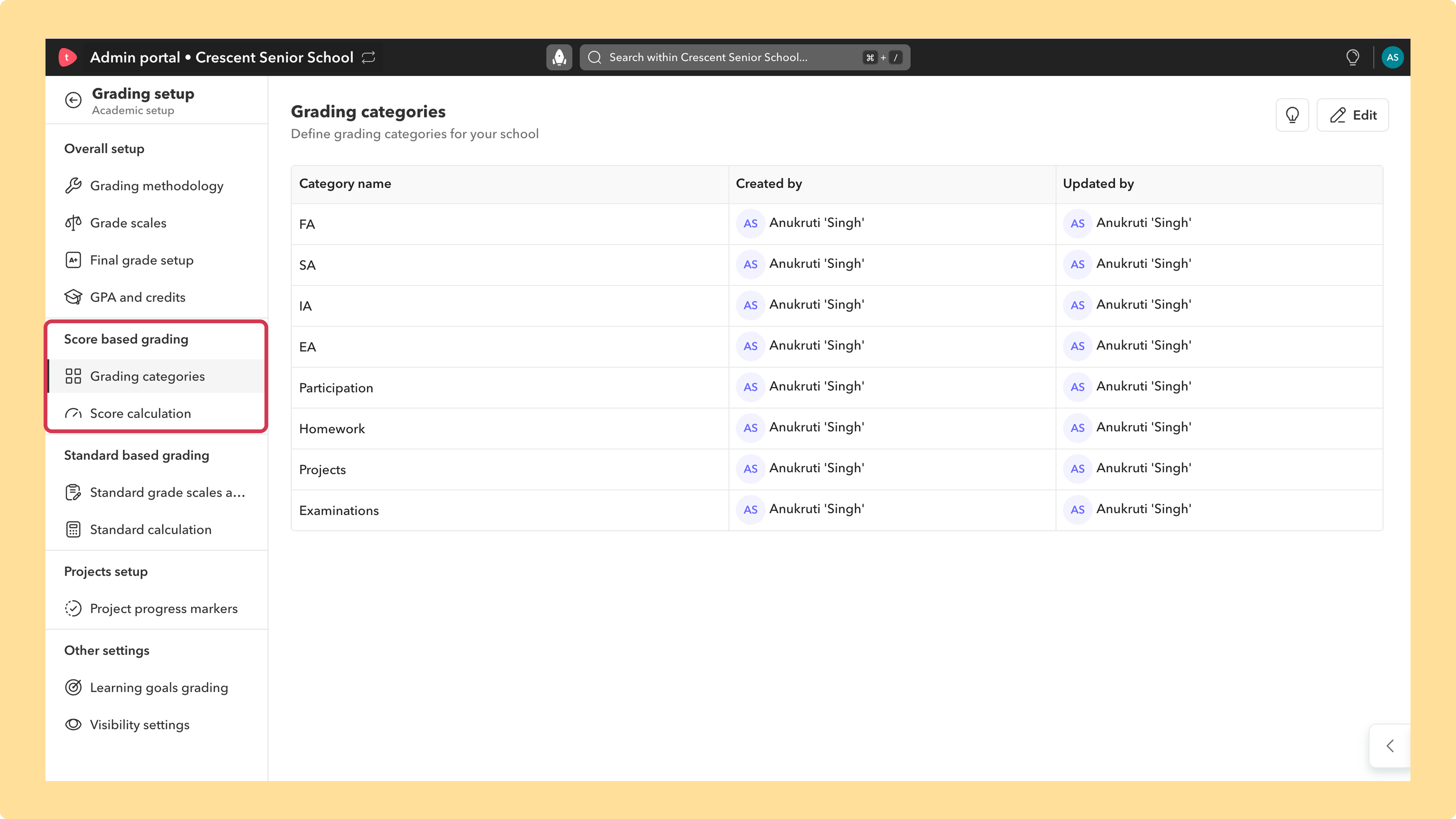
Task: Click the switch school arrows icon
Action: coord(369,57)
